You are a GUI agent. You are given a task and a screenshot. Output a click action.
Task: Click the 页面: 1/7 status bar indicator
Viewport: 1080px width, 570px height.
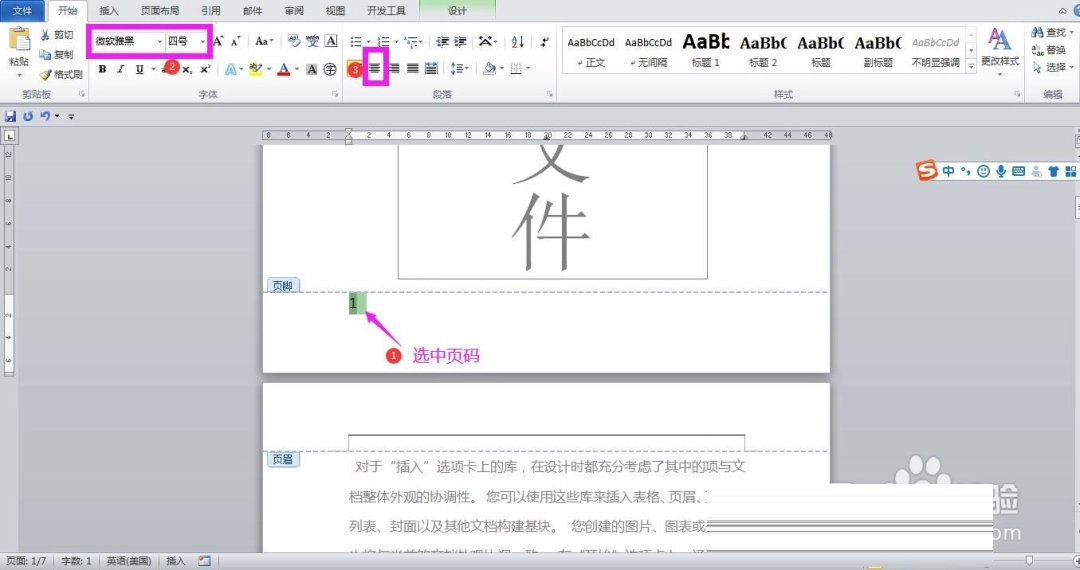[x=25, y=561]
